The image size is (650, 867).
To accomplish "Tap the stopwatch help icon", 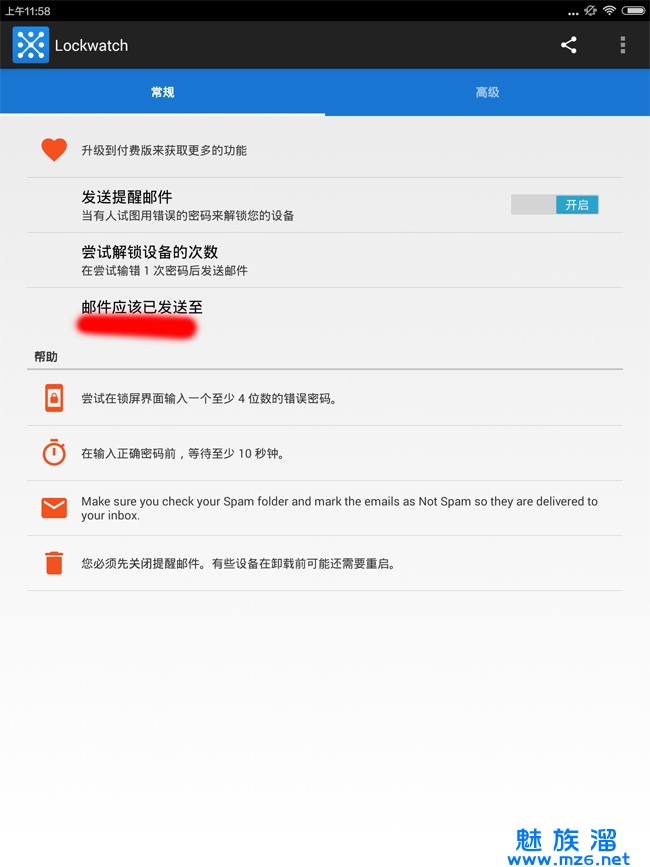I will pos(54,452).
